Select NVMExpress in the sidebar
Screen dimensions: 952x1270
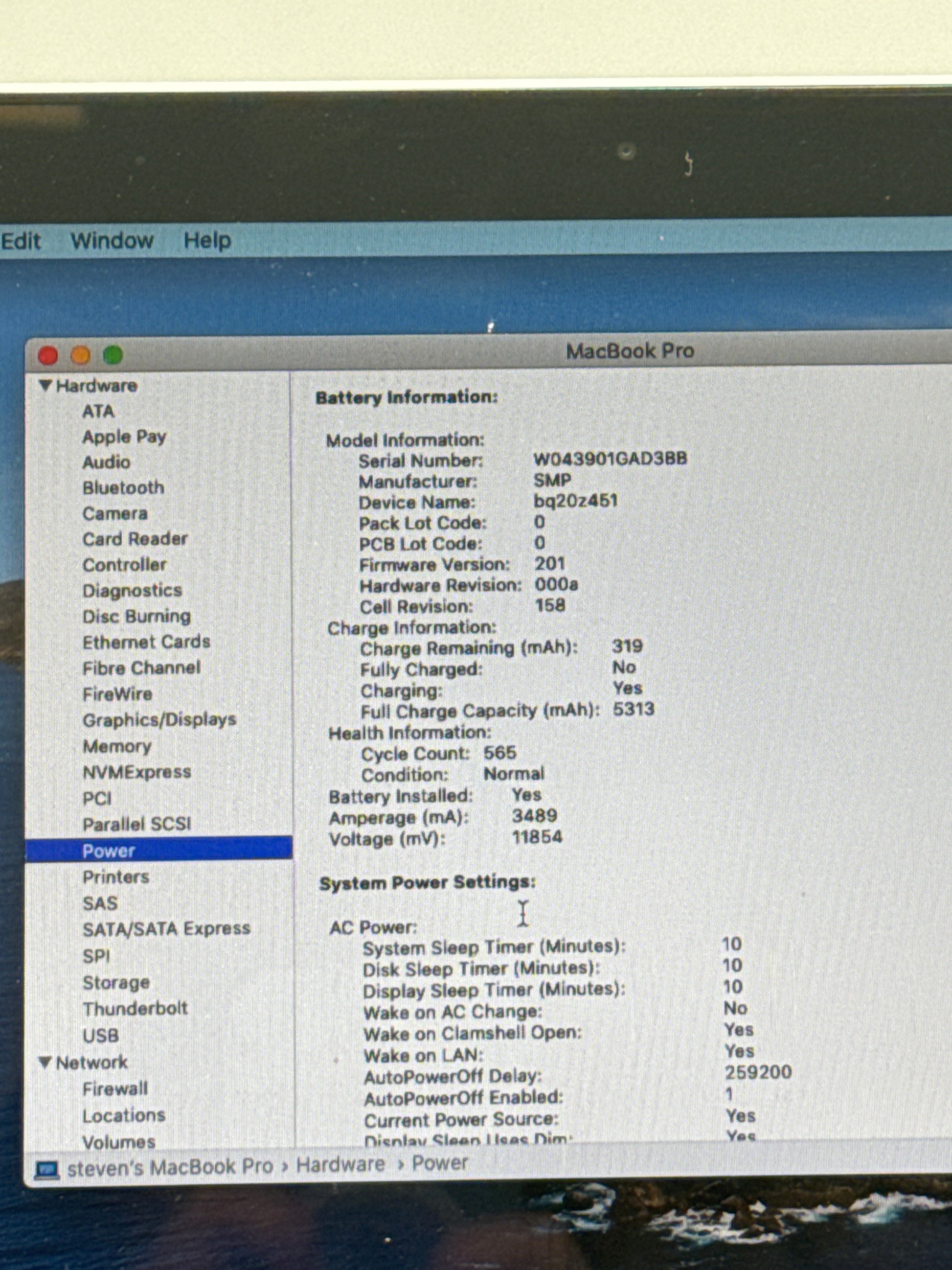click(x=136, y=772)
